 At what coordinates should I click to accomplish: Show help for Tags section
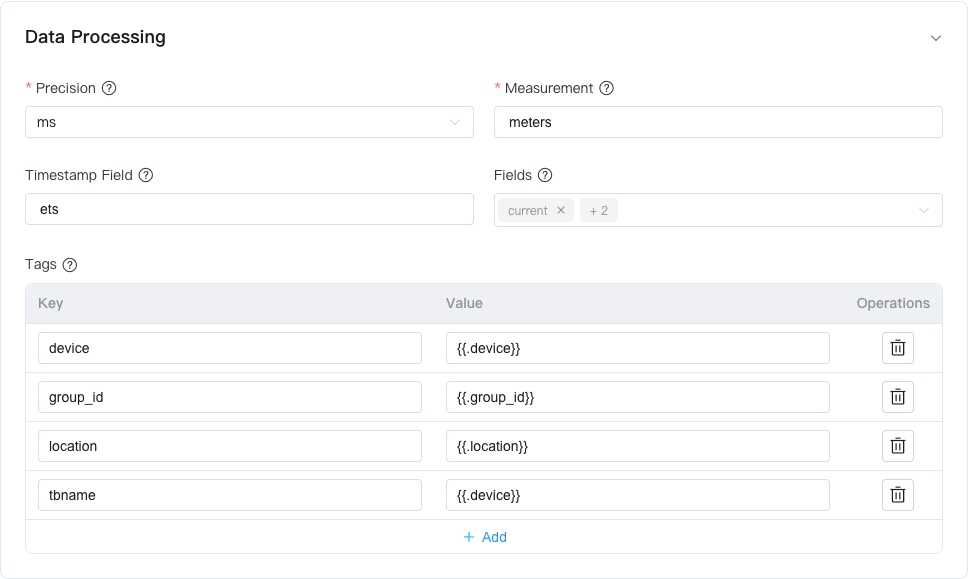click(x=70, y=265)
